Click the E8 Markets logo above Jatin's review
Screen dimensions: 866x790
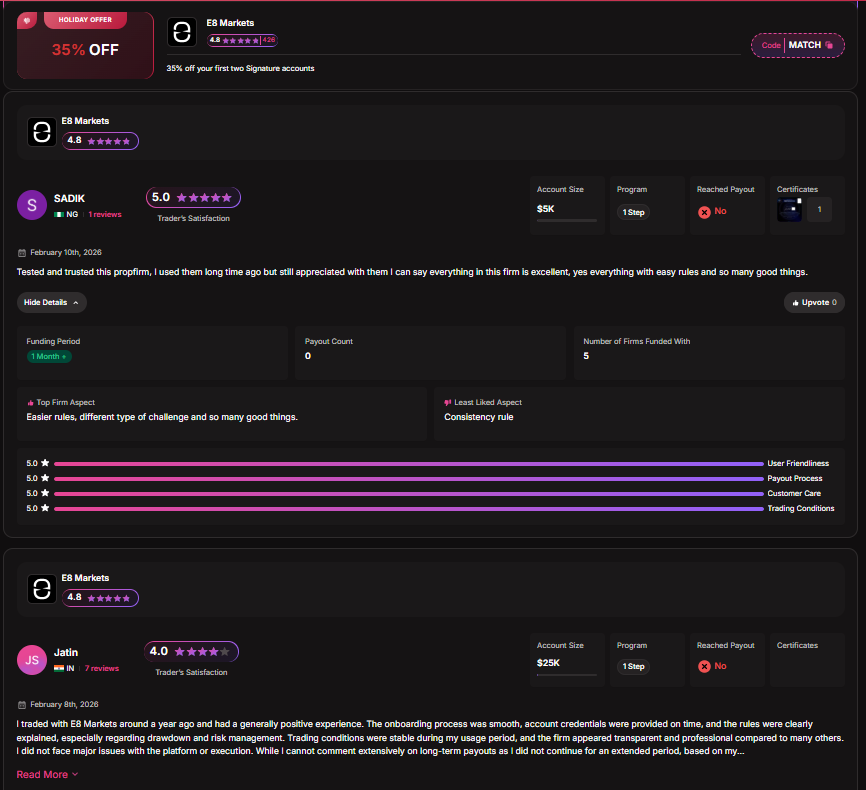[42, 589]
